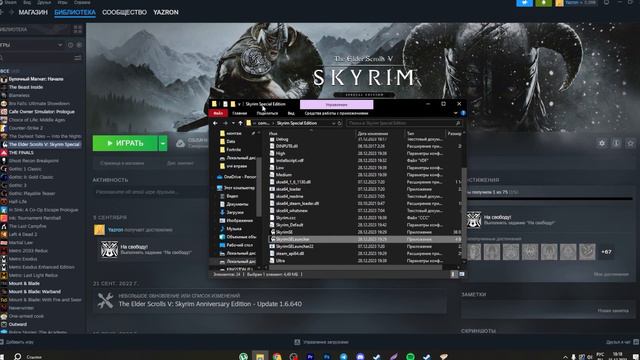Select Metro Exodus Enhanced Edition in library
This screenshot has width=640, height=360.
(x=41, y=267)
